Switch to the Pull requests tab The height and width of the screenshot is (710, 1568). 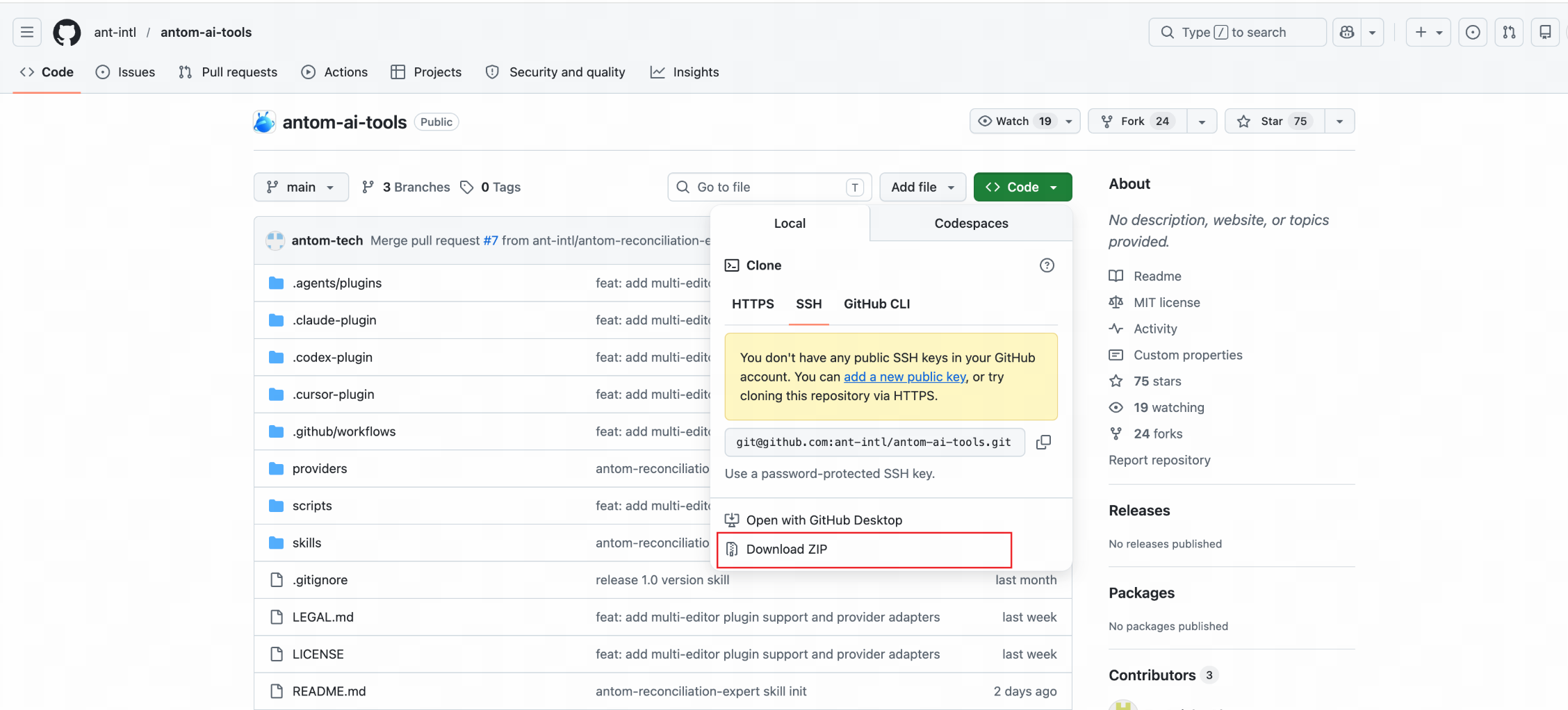click(228, 72)
